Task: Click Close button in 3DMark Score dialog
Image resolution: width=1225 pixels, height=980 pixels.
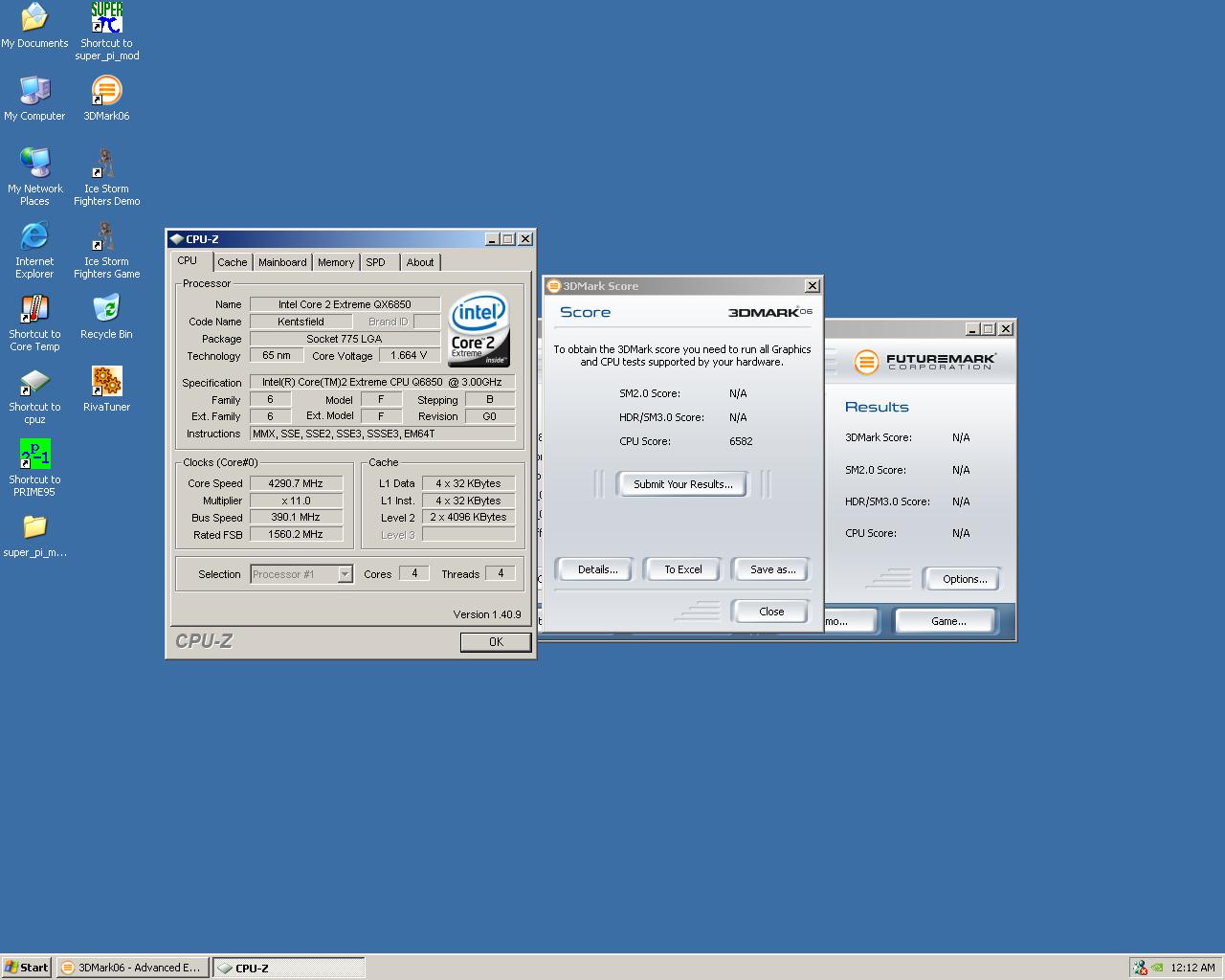Action: coord(771,612)
